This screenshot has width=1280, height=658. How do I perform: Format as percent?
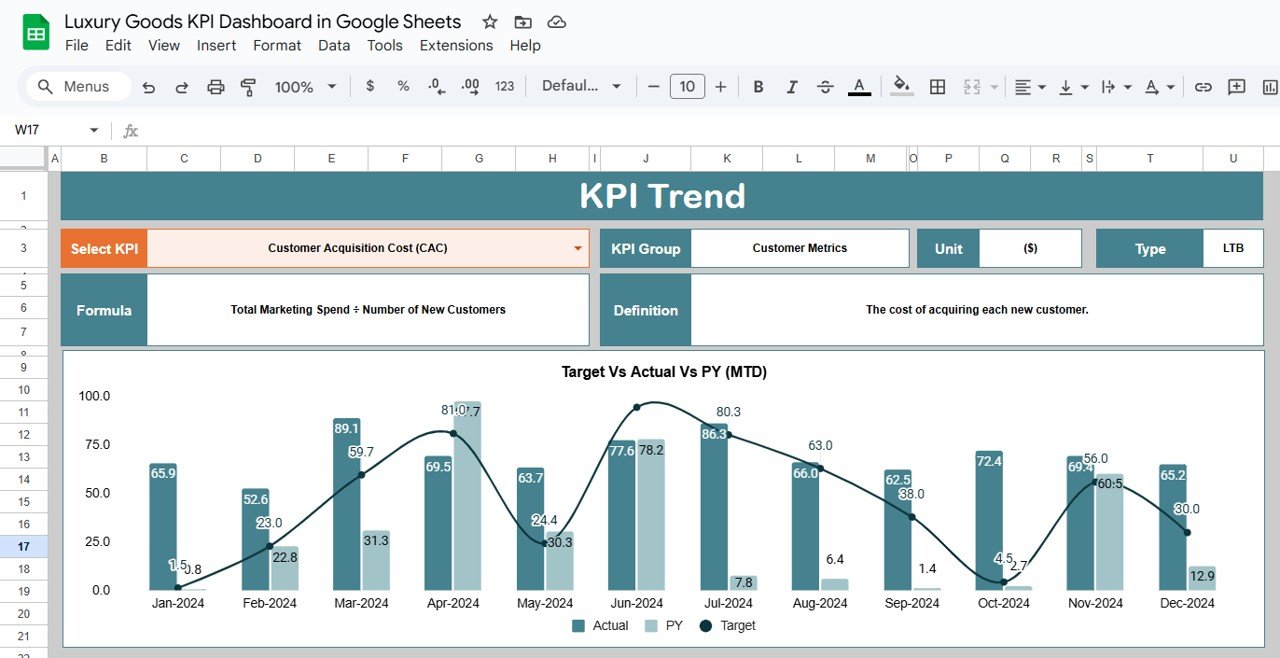pyautogui.click(x=403, y=86)
